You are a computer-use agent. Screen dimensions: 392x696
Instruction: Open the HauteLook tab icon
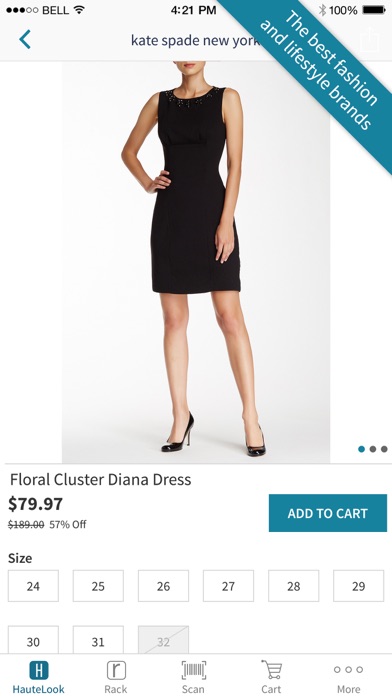pyautogui.click(x=39, y=670)
